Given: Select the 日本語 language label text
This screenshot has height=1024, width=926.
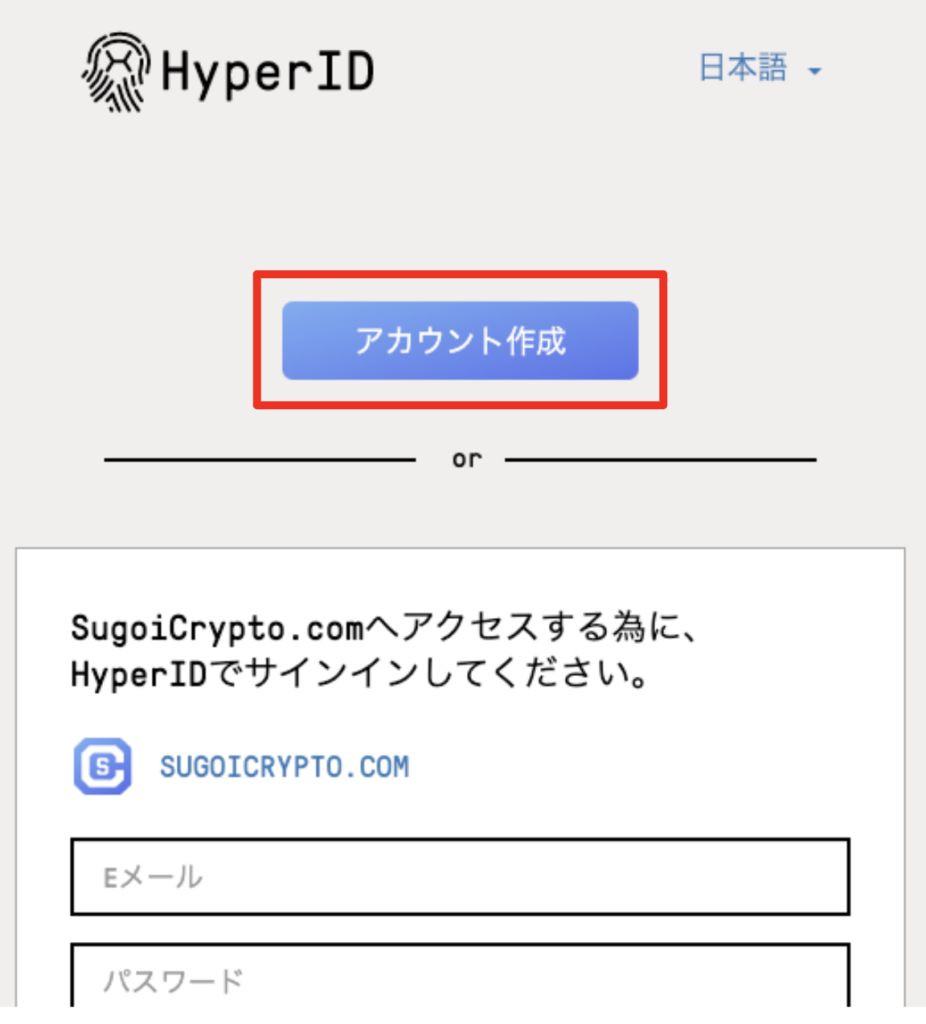Looking at the screenshot, I should (742, 68).
